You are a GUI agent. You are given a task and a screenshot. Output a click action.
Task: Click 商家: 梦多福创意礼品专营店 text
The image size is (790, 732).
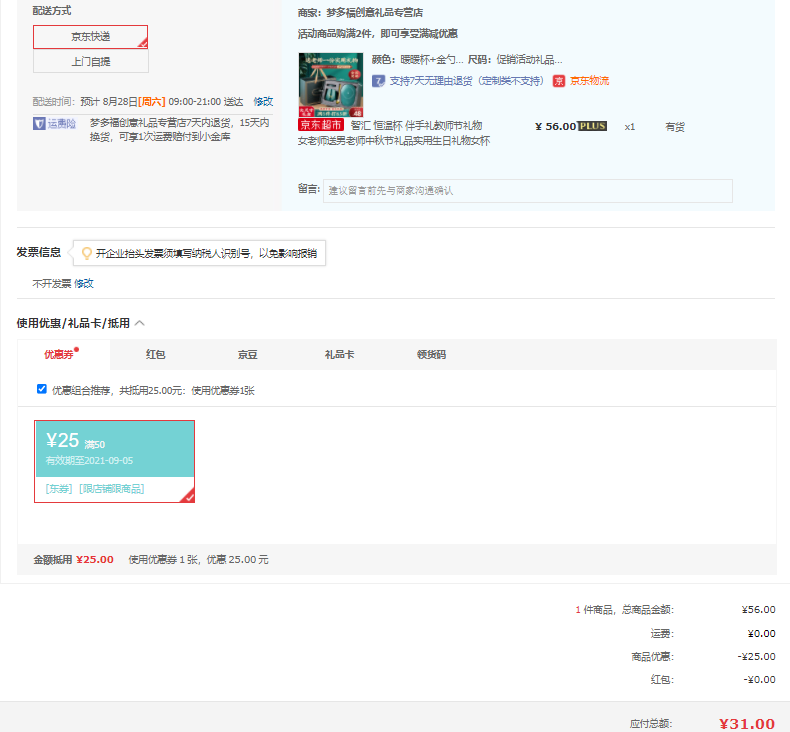coord(360,13)
